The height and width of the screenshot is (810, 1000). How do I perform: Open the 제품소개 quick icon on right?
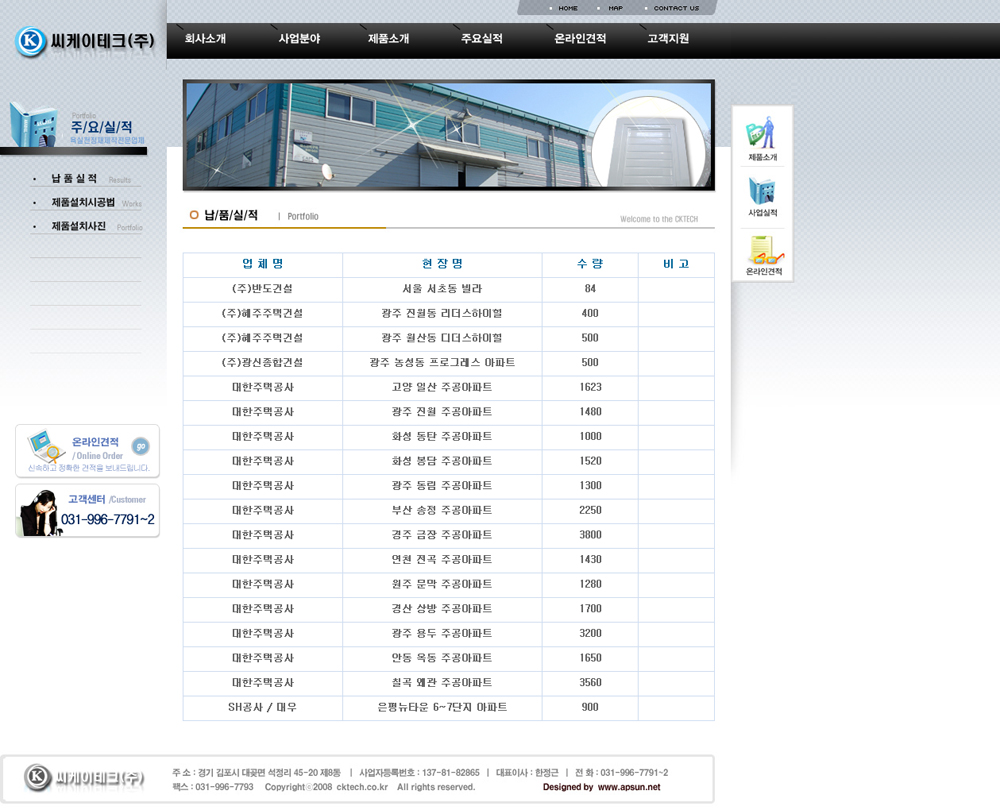[x=762, y=138]
